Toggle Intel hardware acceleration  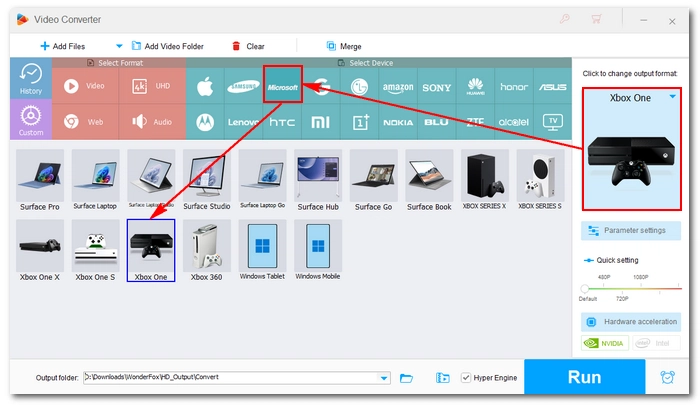pyautogui.click(x=656, y=343)
